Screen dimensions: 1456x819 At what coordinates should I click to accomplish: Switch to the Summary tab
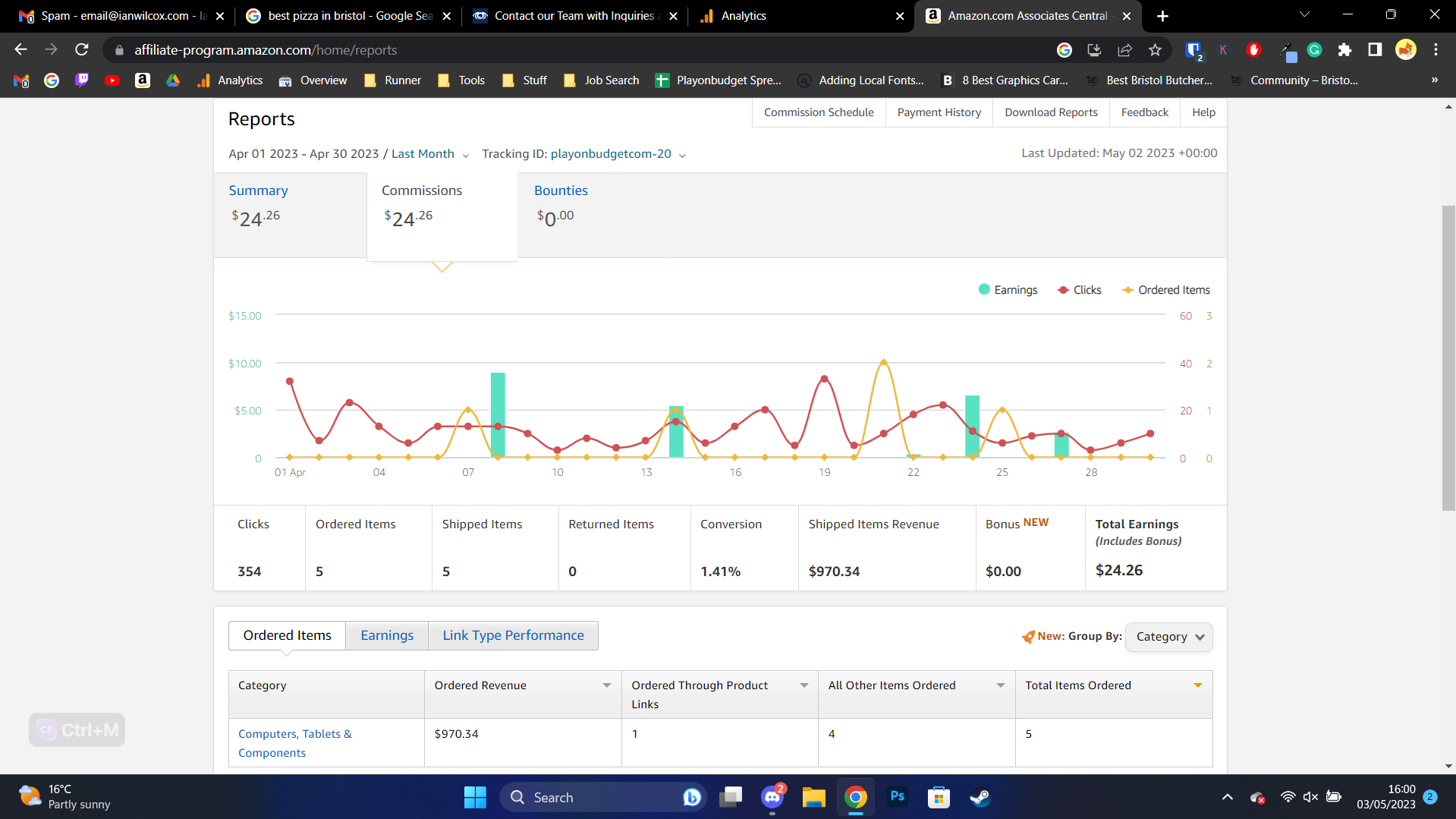pyautogui.click(x=290, y=215)
